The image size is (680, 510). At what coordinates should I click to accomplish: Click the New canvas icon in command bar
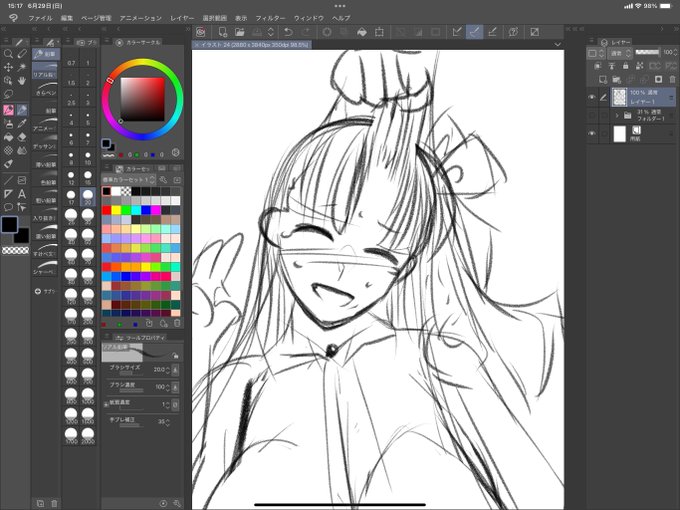(222, 32)
